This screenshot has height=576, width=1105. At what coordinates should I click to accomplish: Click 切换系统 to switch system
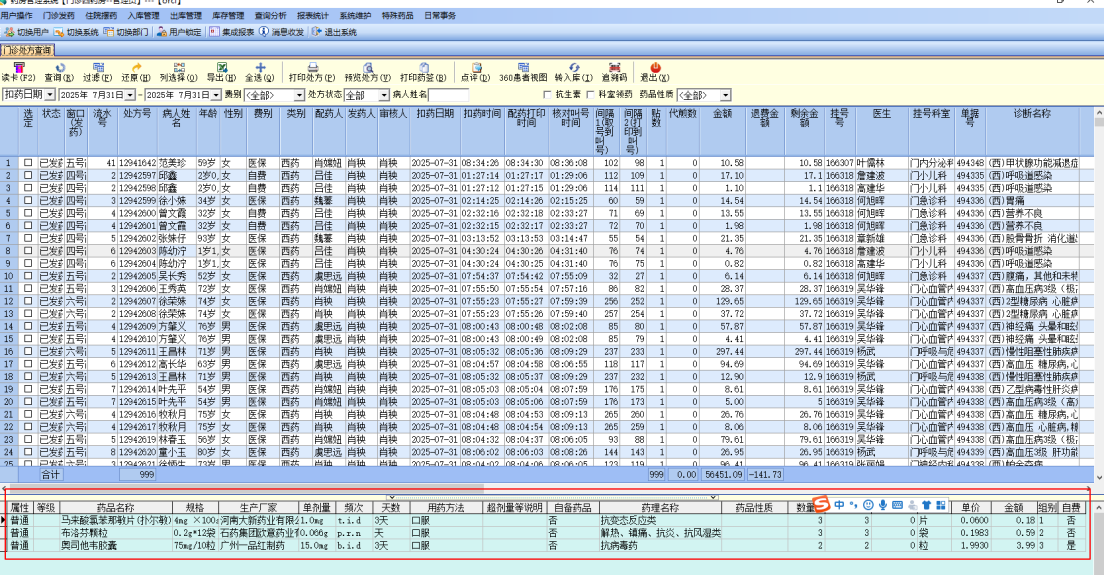click(x=76, y=32)
